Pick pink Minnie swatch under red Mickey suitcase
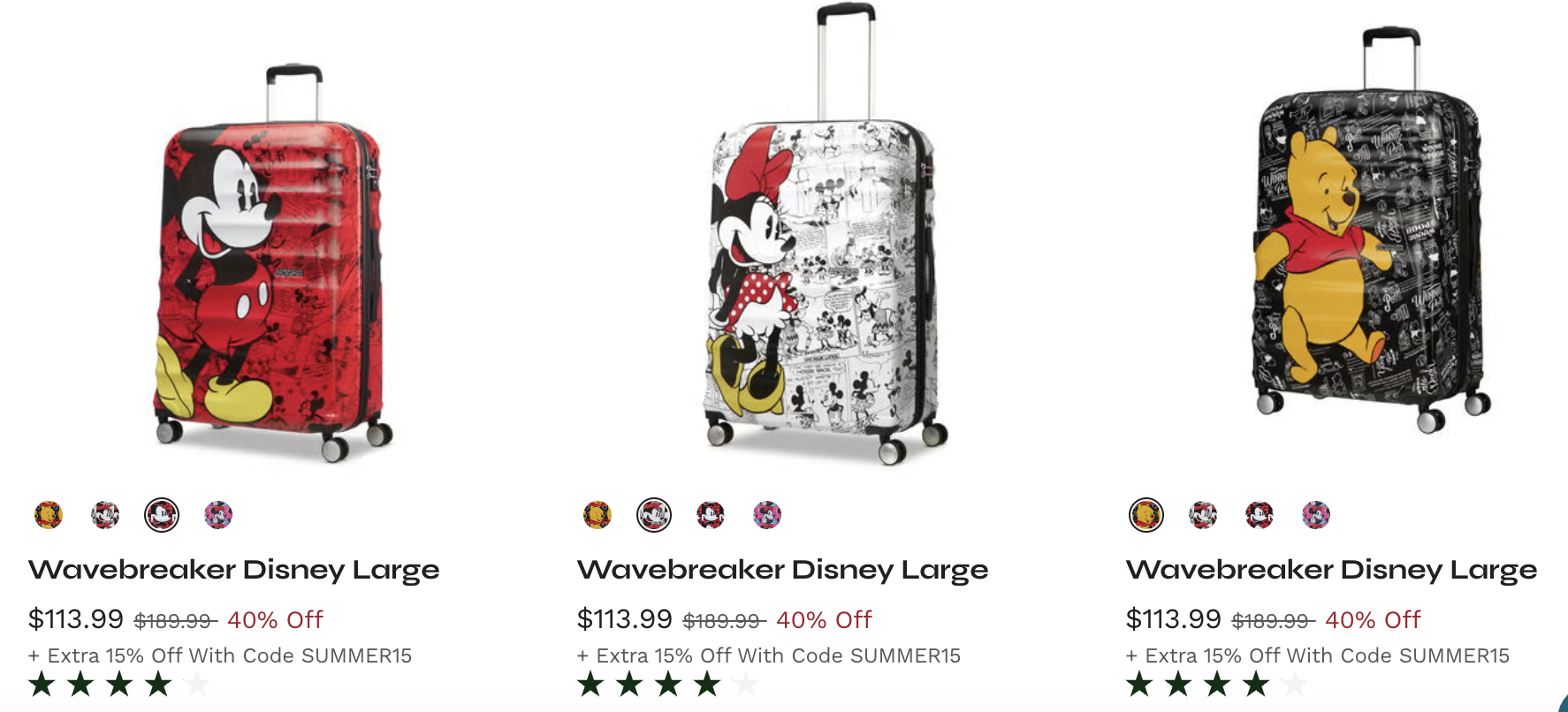This screenshot has height=712, width=1568. pyautogui.click(x=218, y=514)
